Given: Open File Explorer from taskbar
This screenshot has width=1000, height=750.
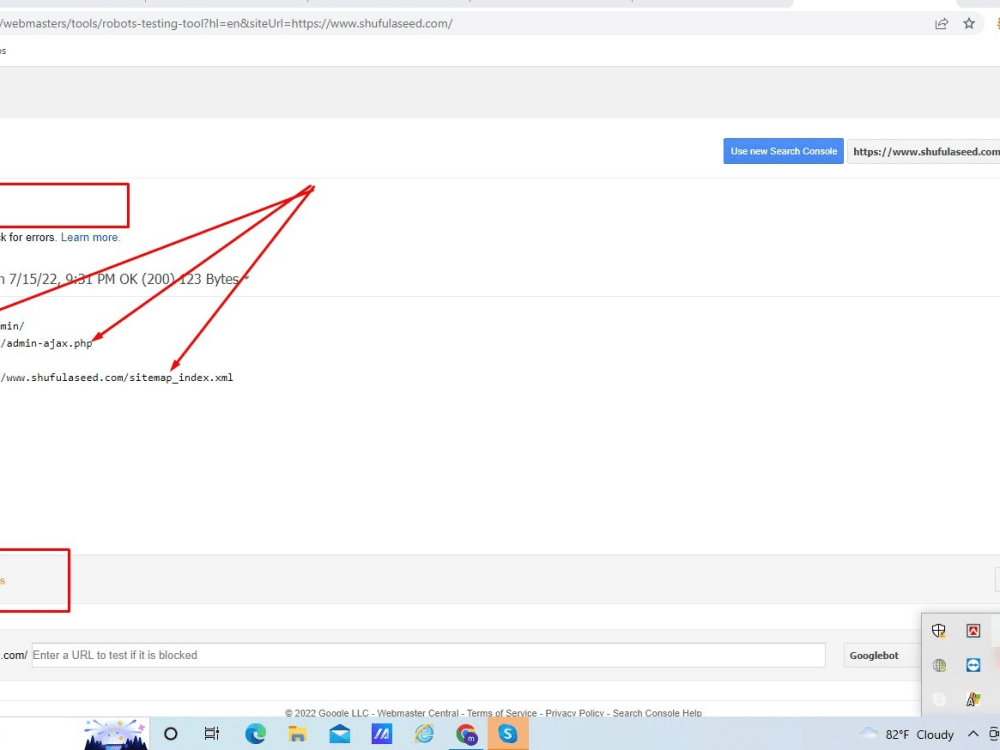Looking at the screenshot, I should pyautogui.click(x=297, y=734).
